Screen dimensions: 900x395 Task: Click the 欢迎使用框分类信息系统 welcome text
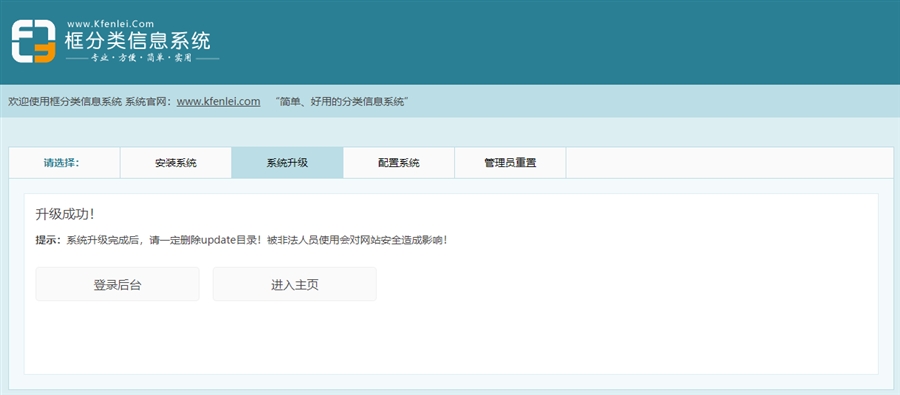[65, 102]
